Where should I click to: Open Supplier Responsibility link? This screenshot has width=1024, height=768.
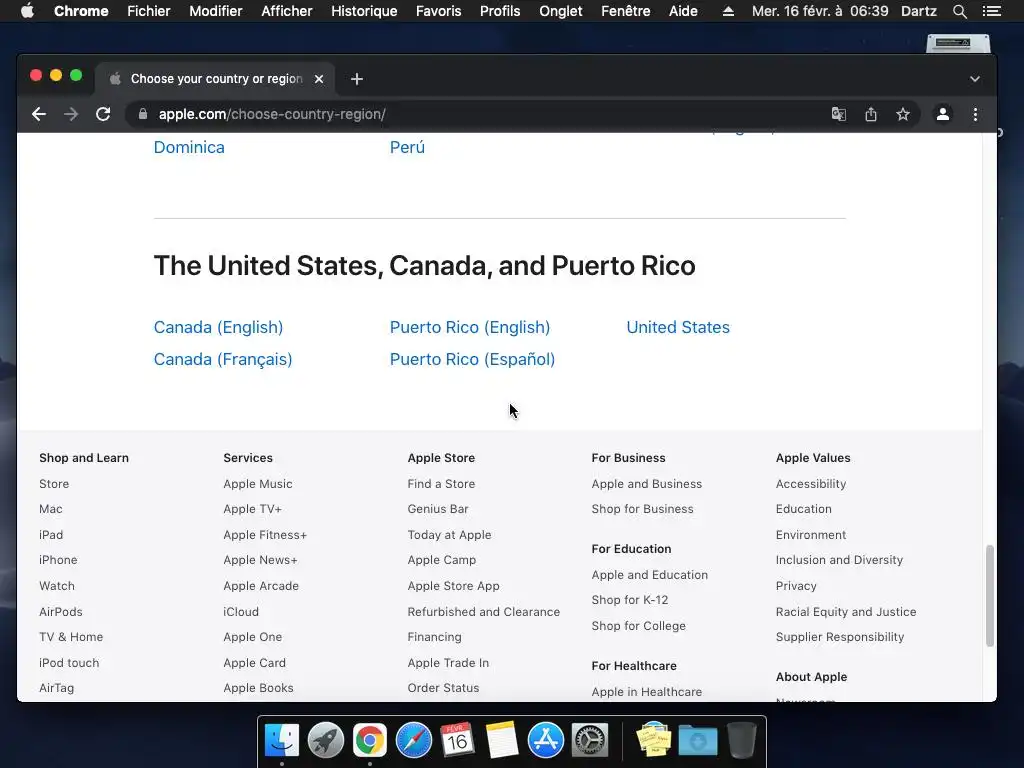click(x=840, y=637)
